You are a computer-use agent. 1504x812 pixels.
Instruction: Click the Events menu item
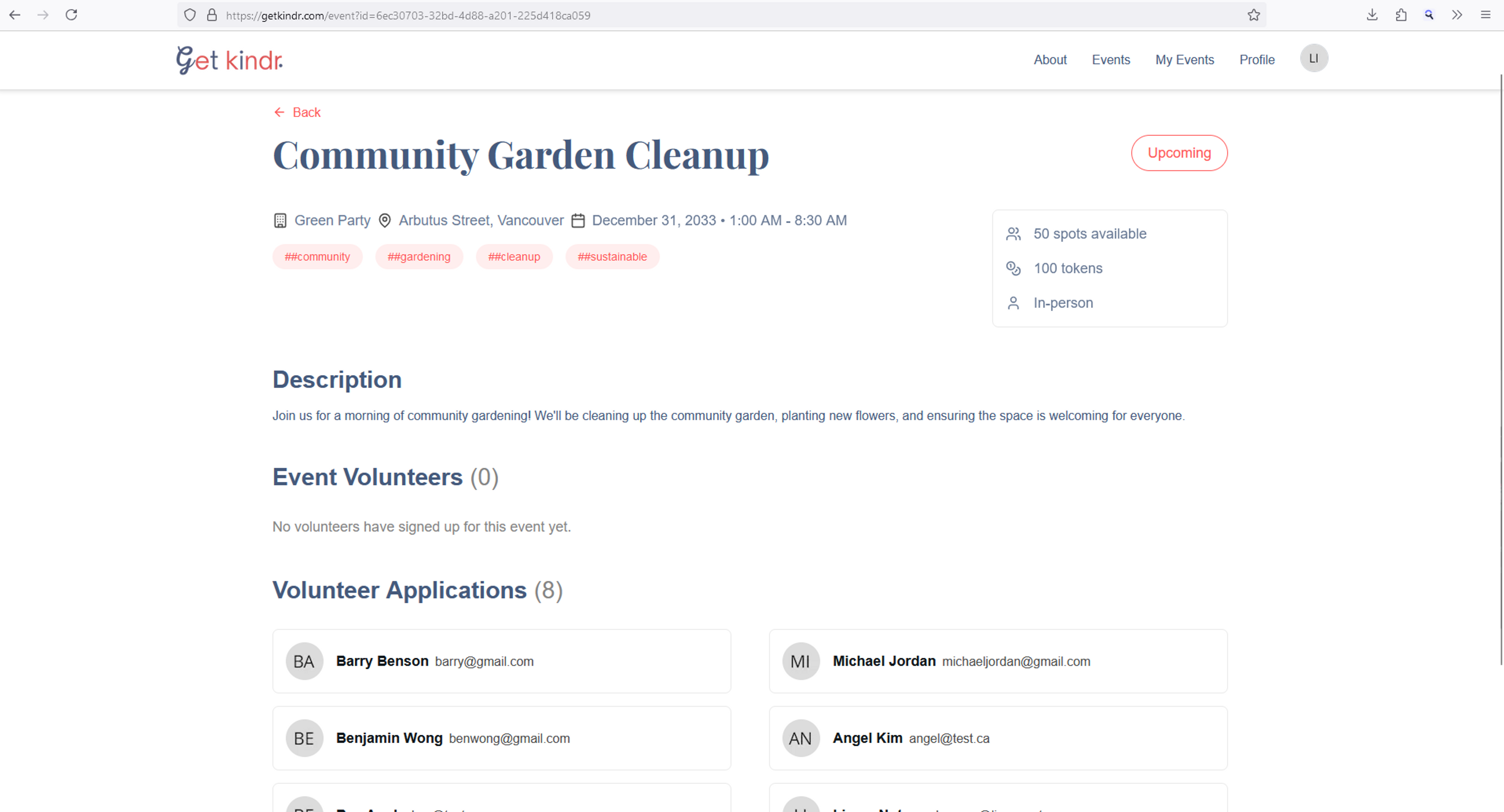pyautogui.click(x=1111, y=59)
